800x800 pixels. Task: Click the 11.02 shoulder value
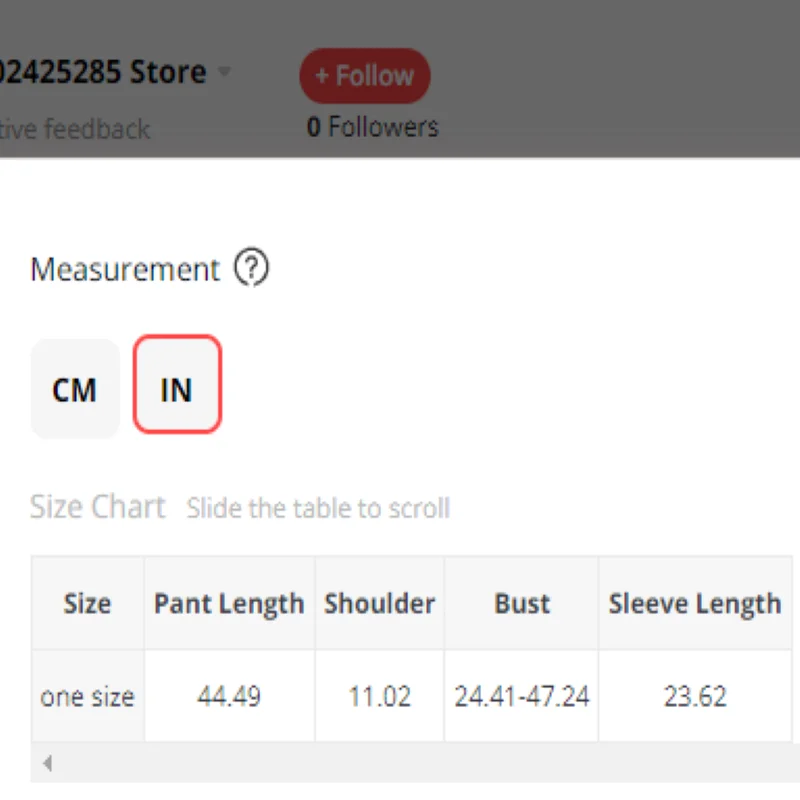tap(379, 696)
